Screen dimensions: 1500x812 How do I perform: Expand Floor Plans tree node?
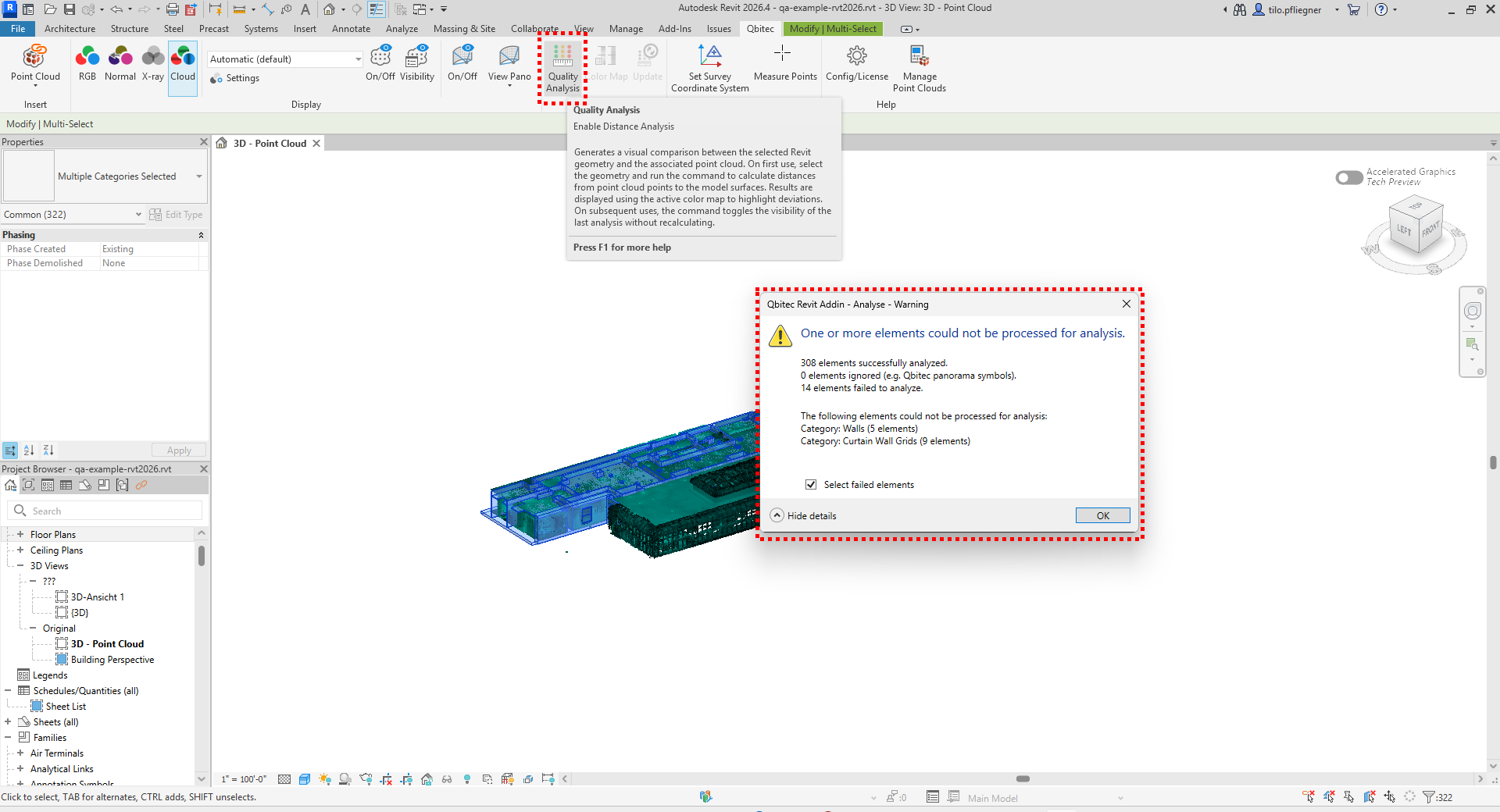click(20, 535)
